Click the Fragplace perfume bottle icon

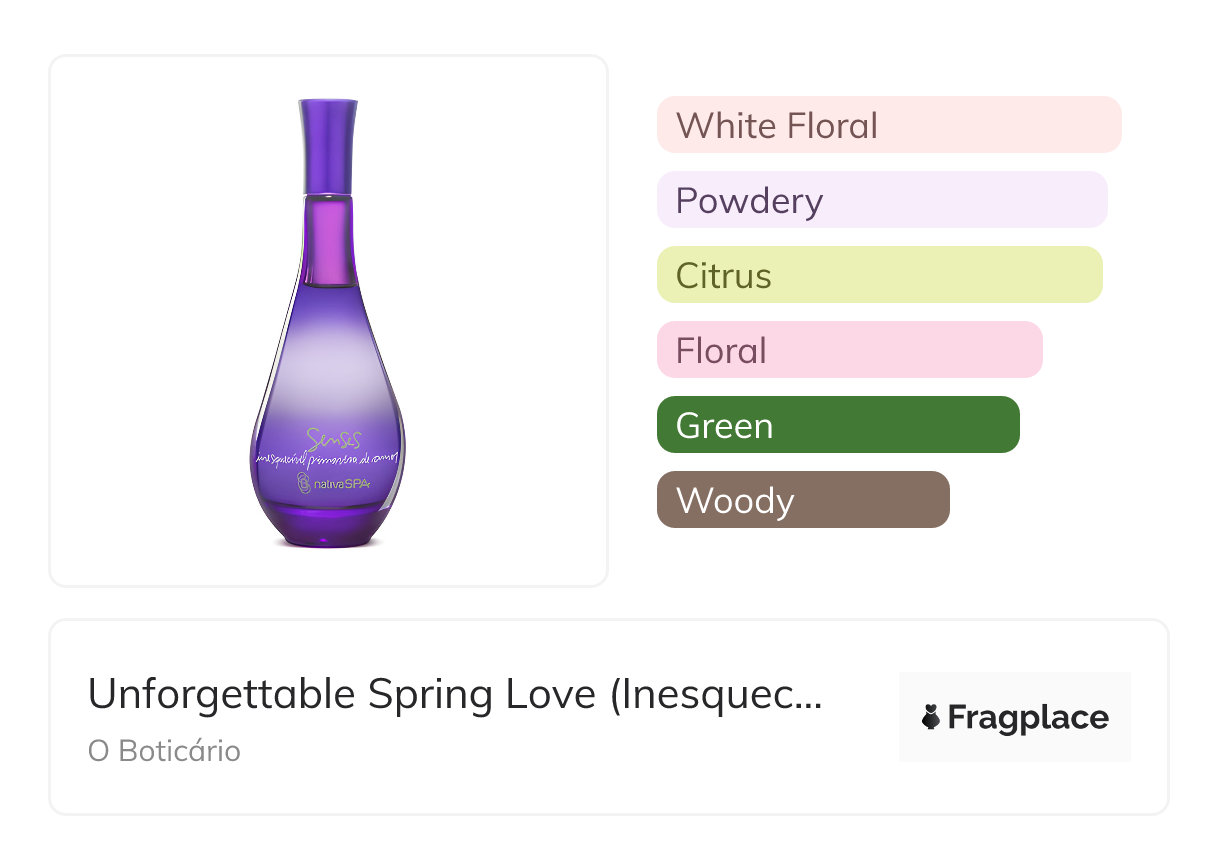[x=931, y=718]
